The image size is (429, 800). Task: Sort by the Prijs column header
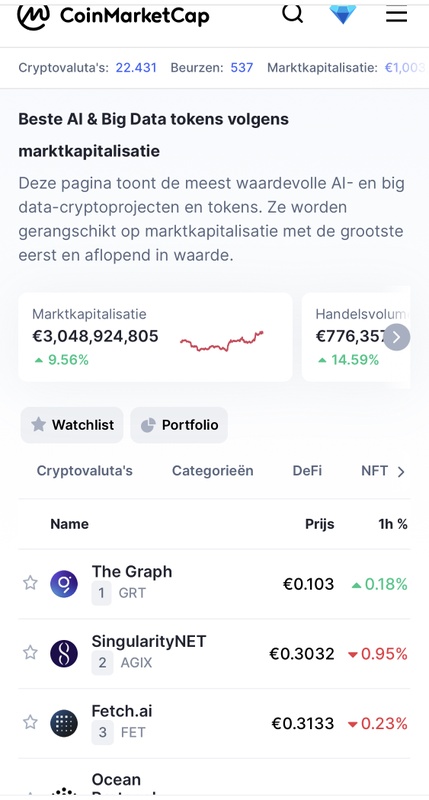point(320,524)
